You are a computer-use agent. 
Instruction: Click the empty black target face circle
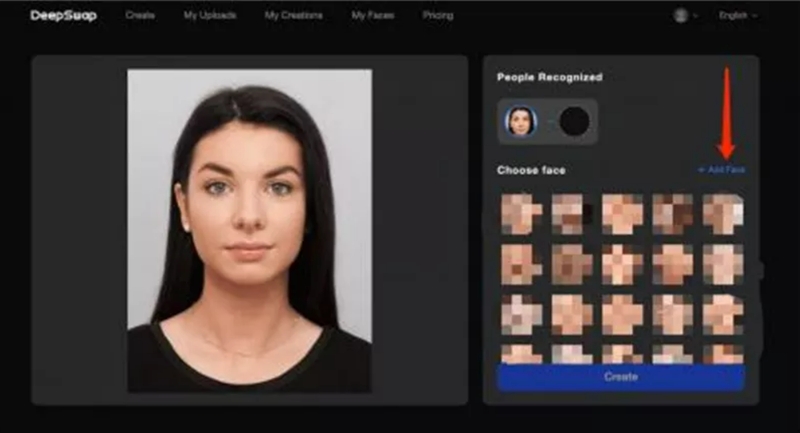pyautogui.click(x=574, y=121)
